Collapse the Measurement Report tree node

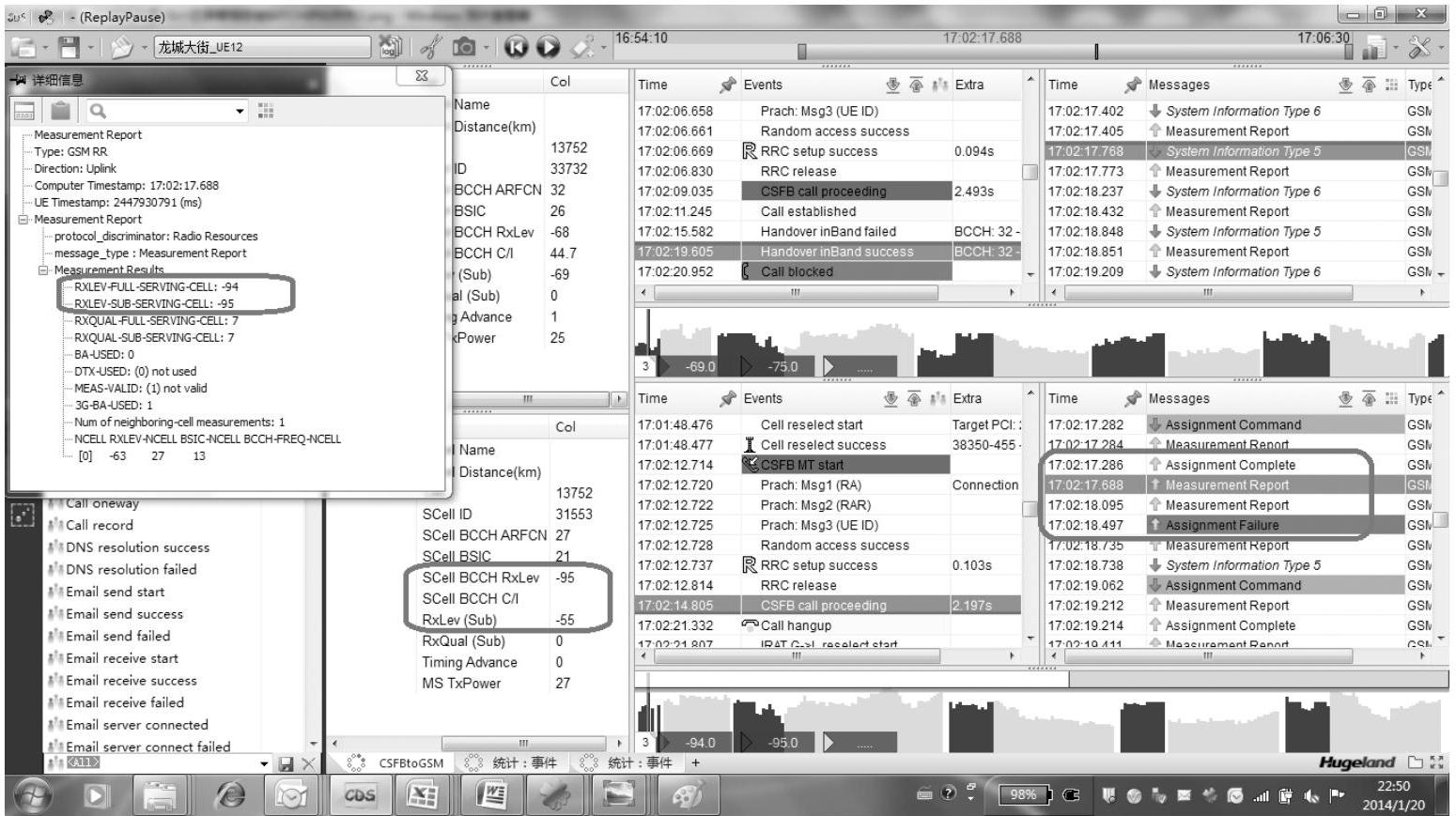pos(23,220)
